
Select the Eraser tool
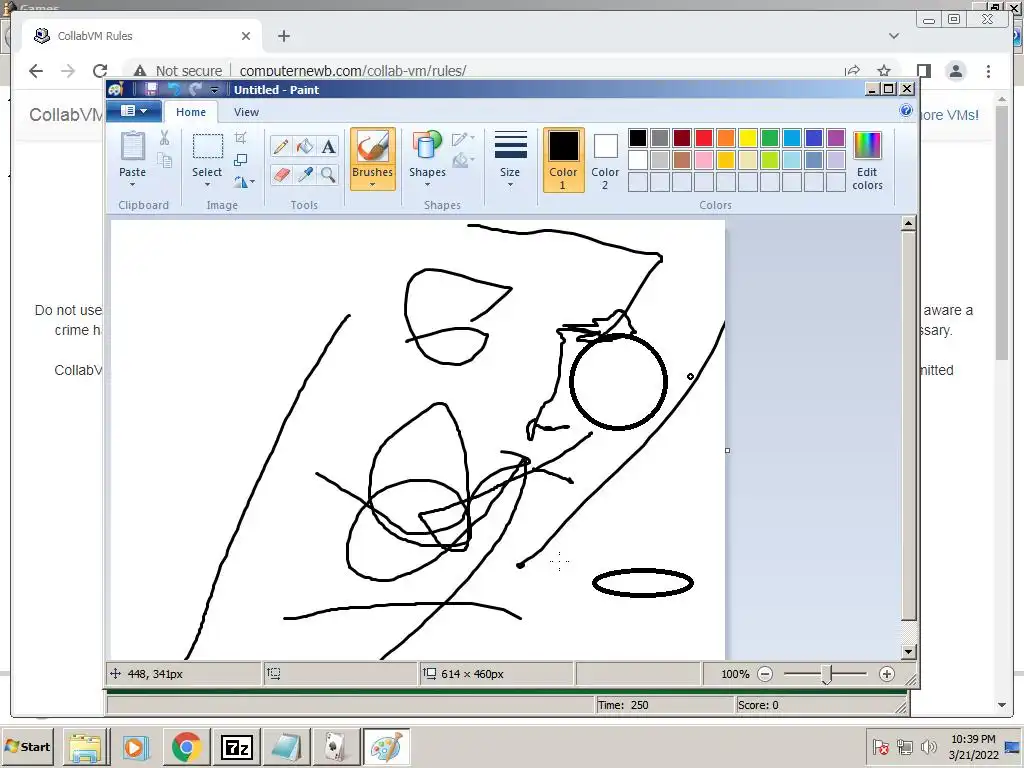tap(281, 174)
